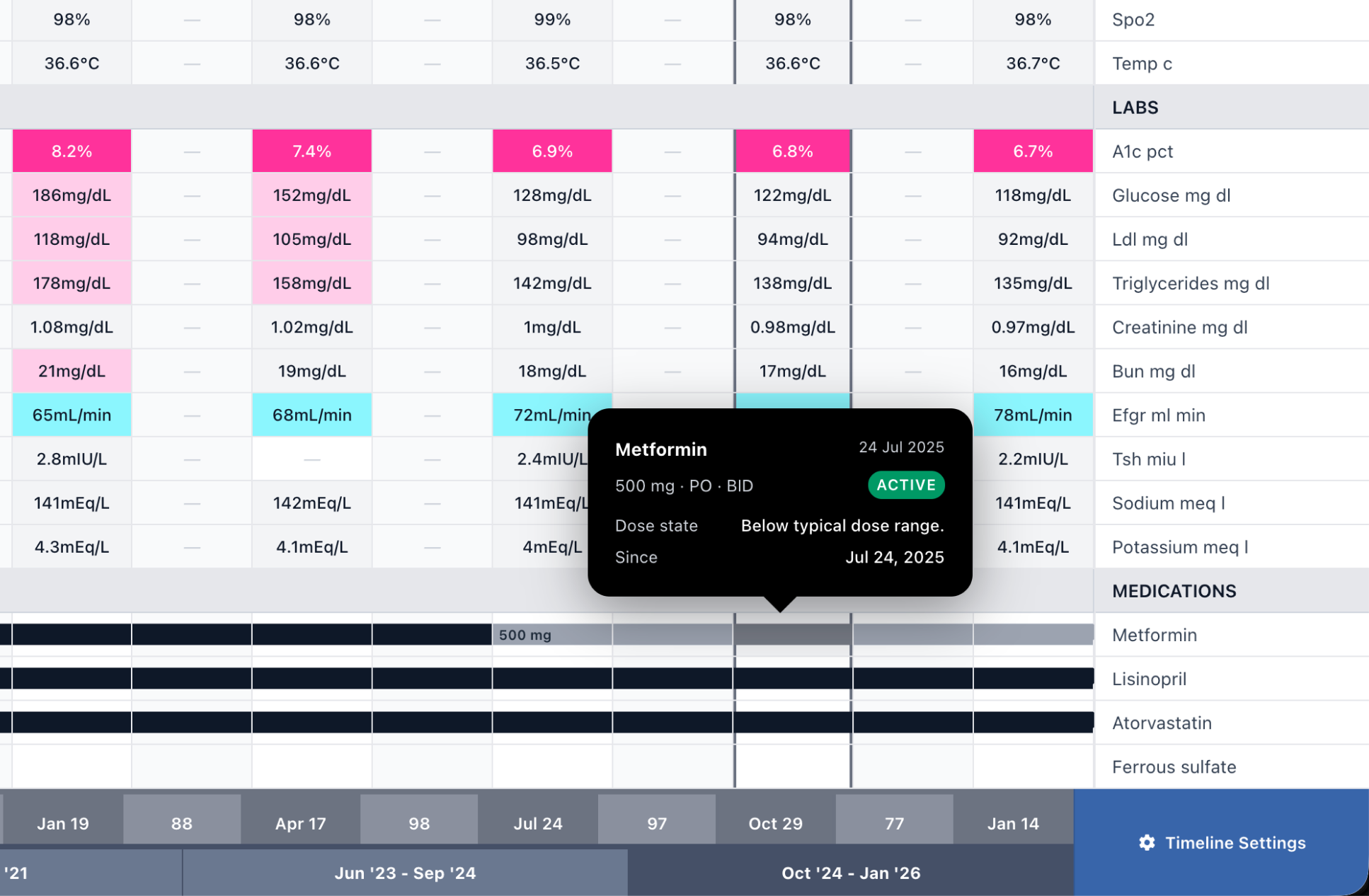Click the Timeline Settings gear icon
This screenshot has width=1369, height=896.
click(x=1147, y=842)
